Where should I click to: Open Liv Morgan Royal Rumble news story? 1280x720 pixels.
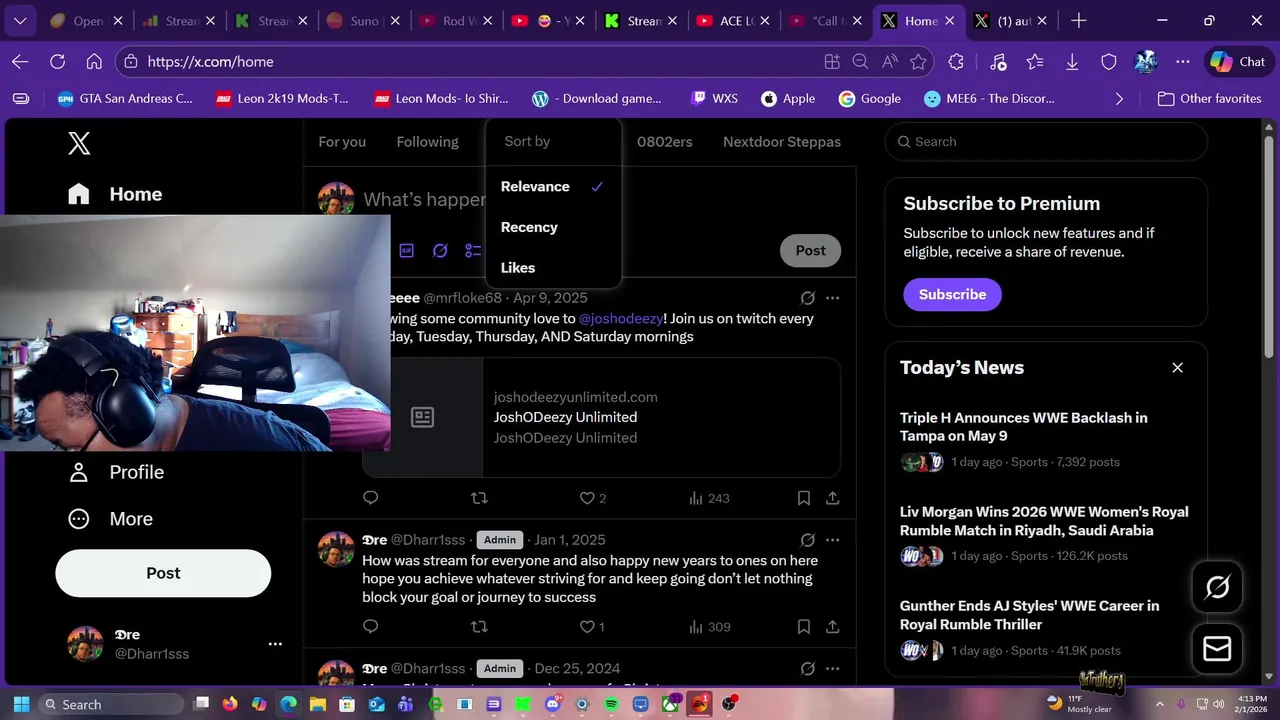coord(1046,533)
